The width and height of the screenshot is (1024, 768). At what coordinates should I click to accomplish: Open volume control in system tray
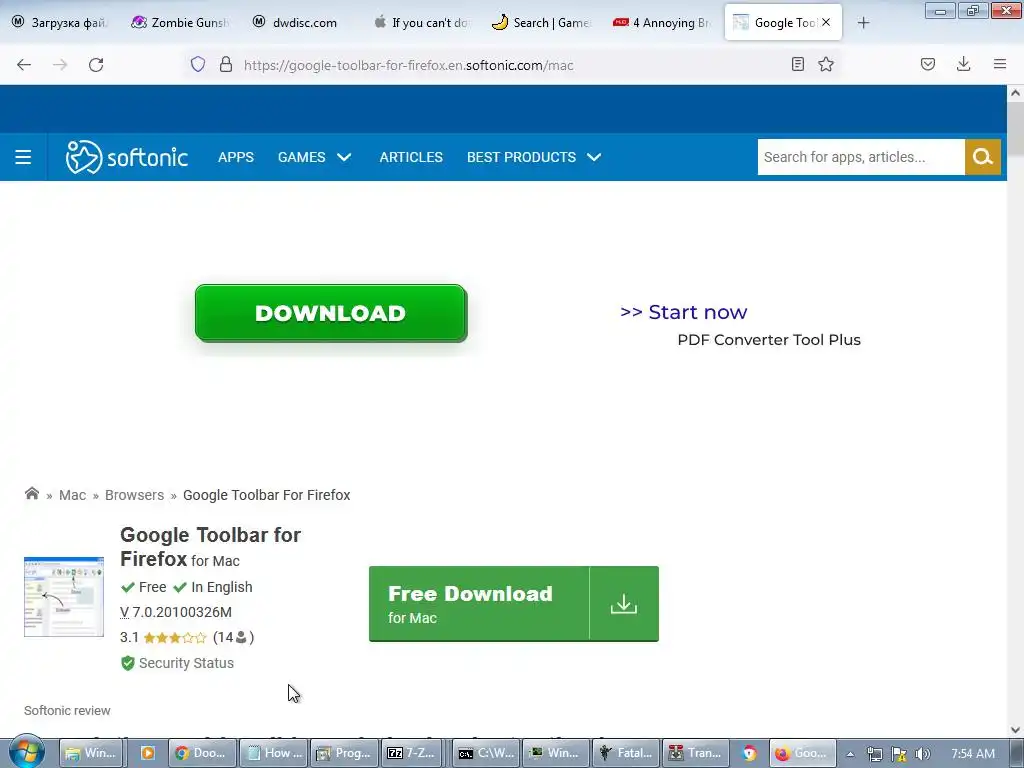click(923, 754)
